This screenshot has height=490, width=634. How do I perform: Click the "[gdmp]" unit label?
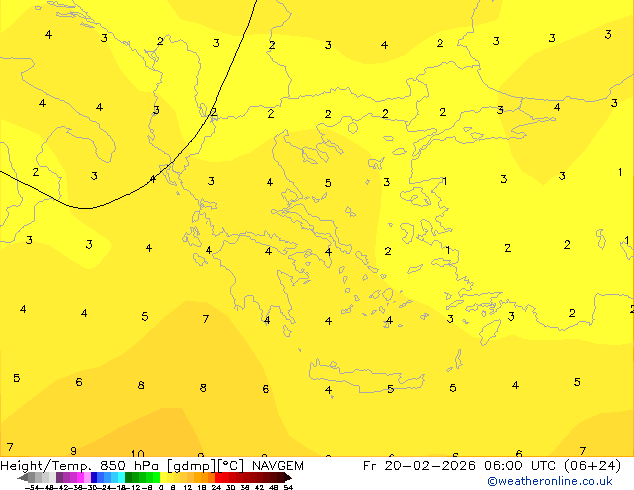click(192, 466)
